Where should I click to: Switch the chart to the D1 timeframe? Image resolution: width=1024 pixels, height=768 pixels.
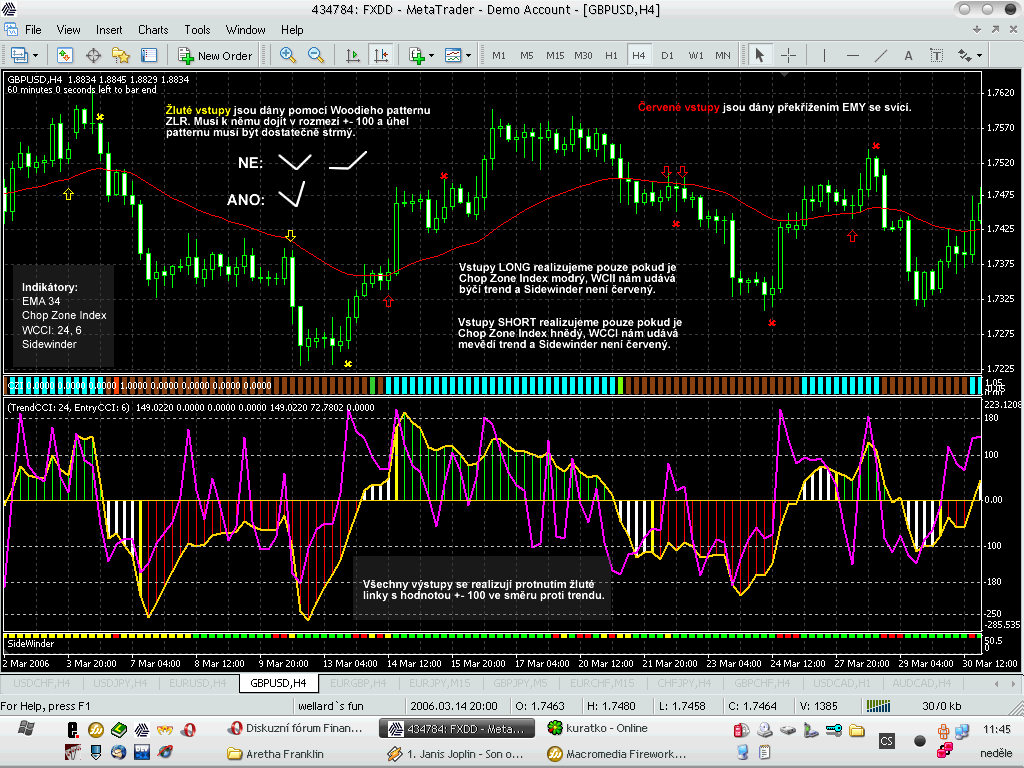(x=667, y=55)
